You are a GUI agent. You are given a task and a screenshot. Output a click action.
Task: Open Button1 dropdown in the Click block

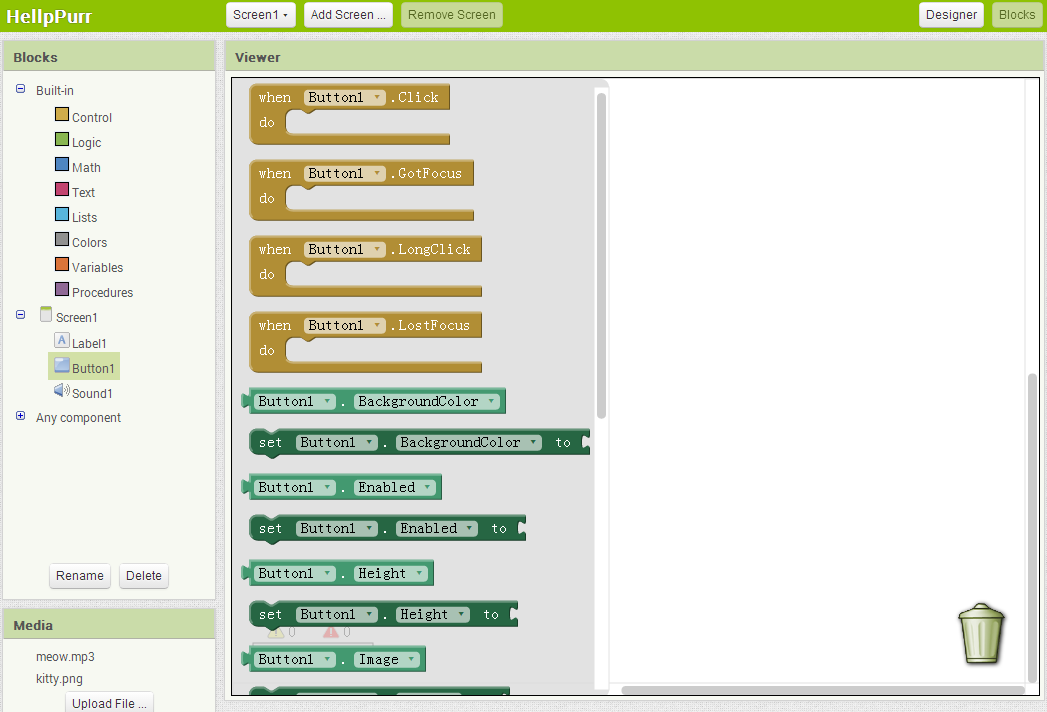[377, 97]
